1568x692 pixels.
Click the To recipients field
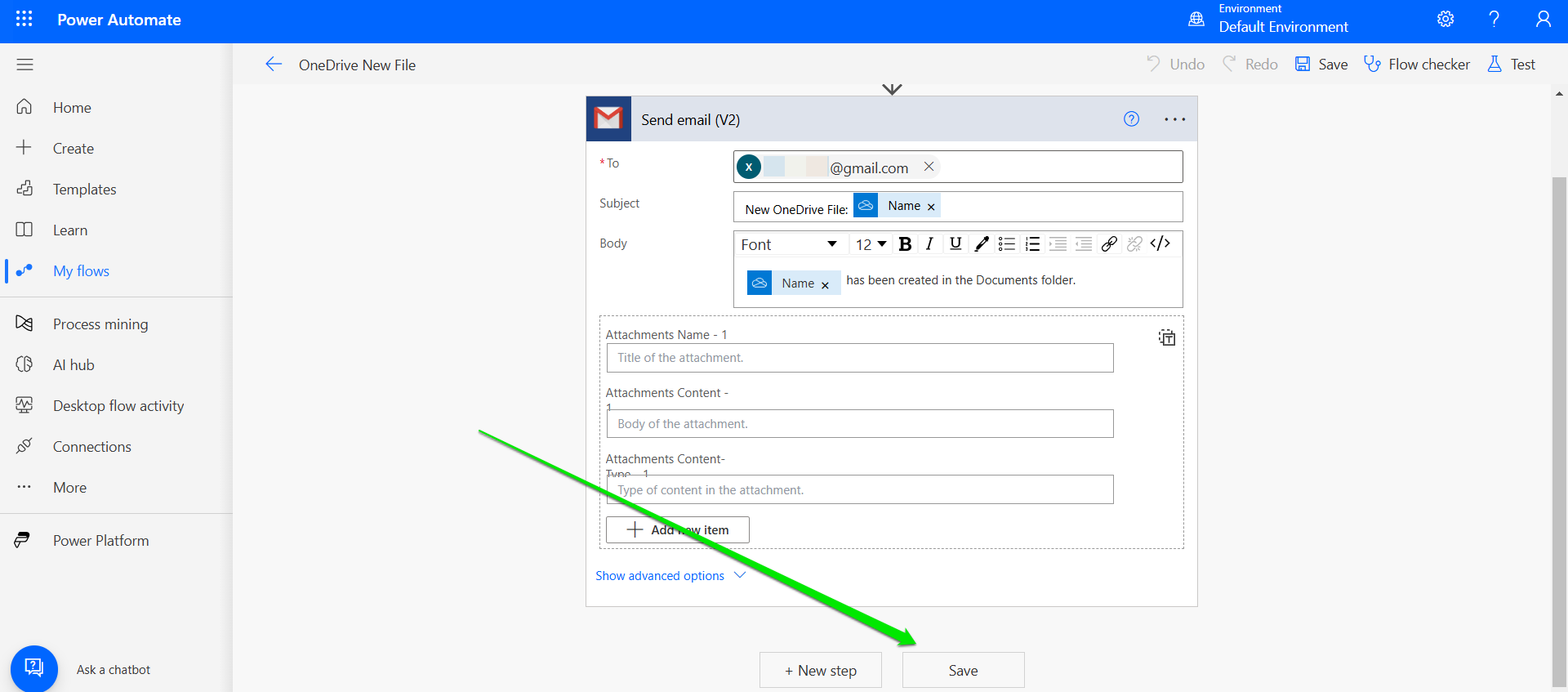[958, 167]
